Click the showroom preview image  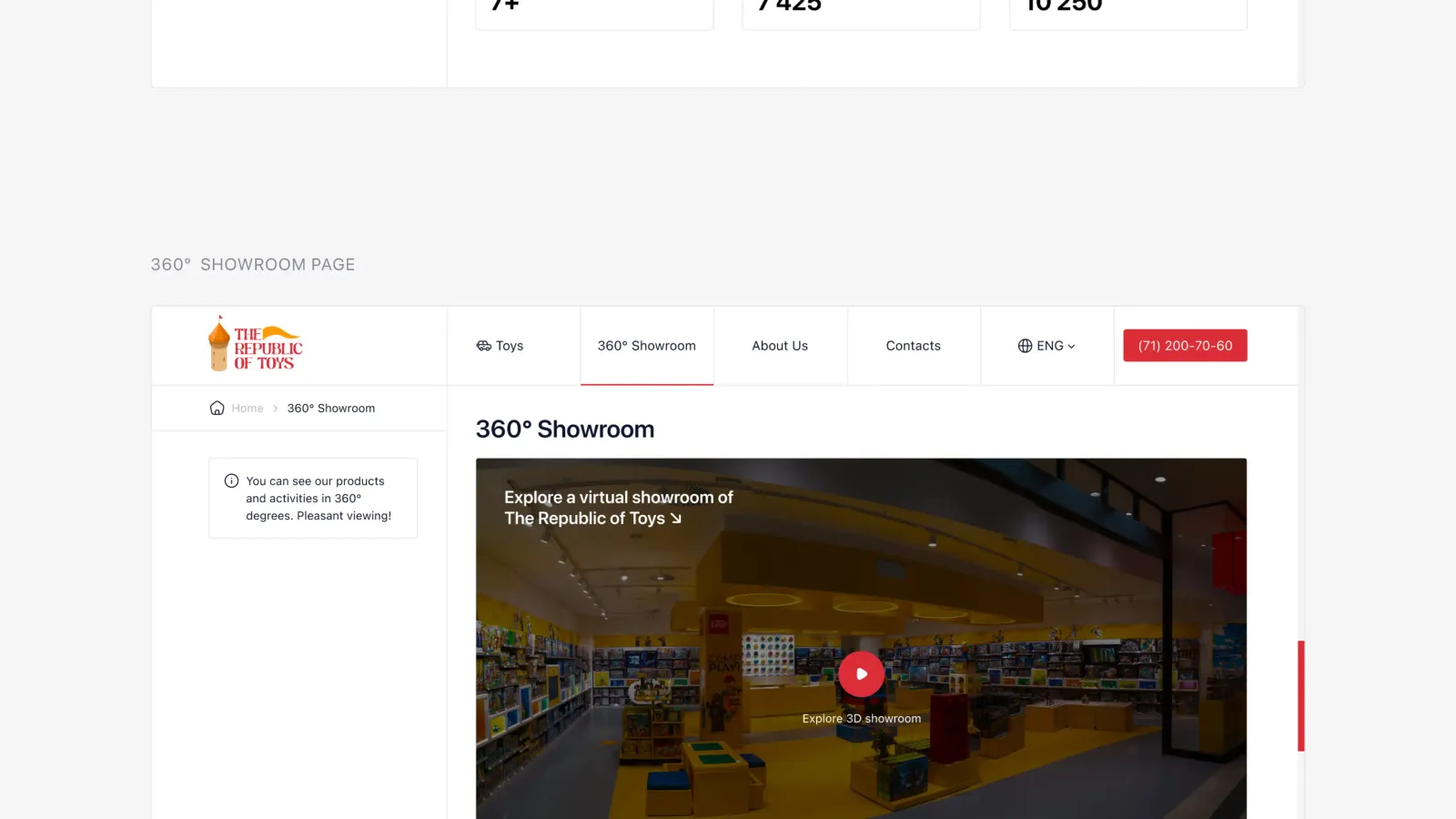pos(861,639)
